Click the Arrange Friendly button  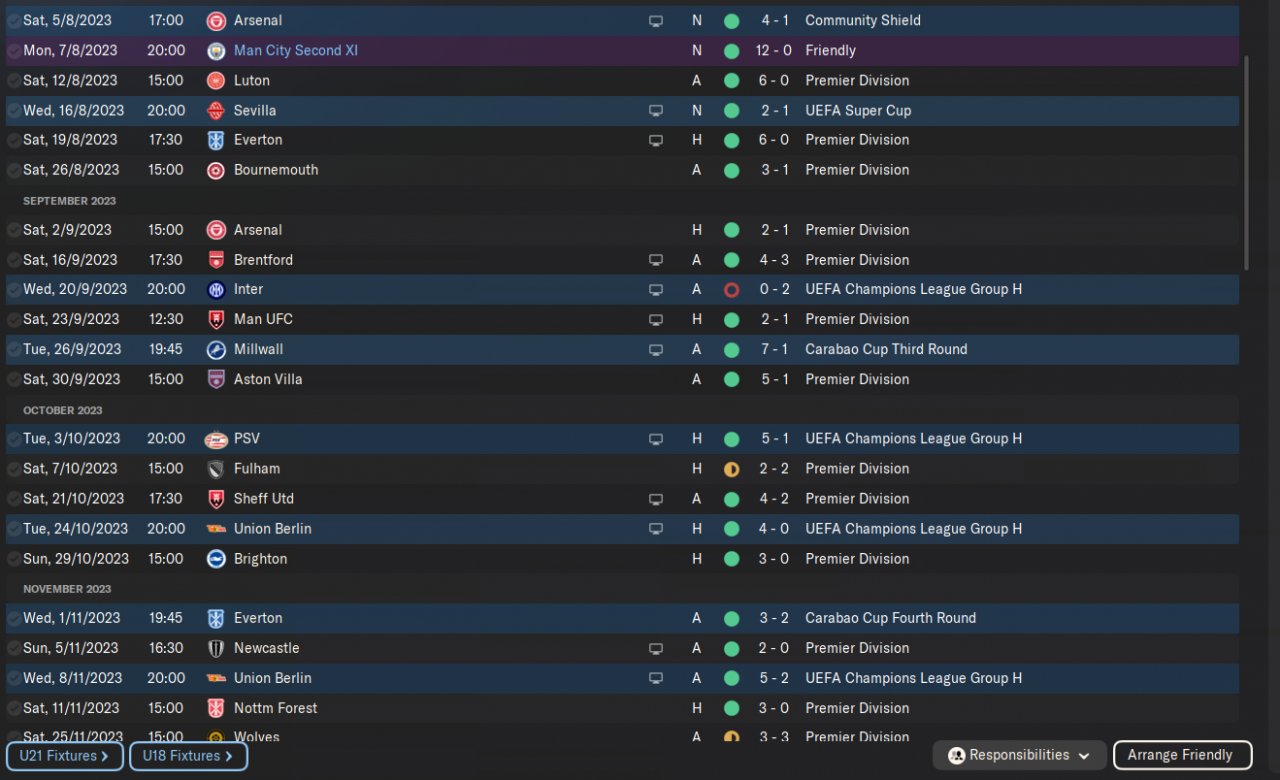coord(1181,755)
